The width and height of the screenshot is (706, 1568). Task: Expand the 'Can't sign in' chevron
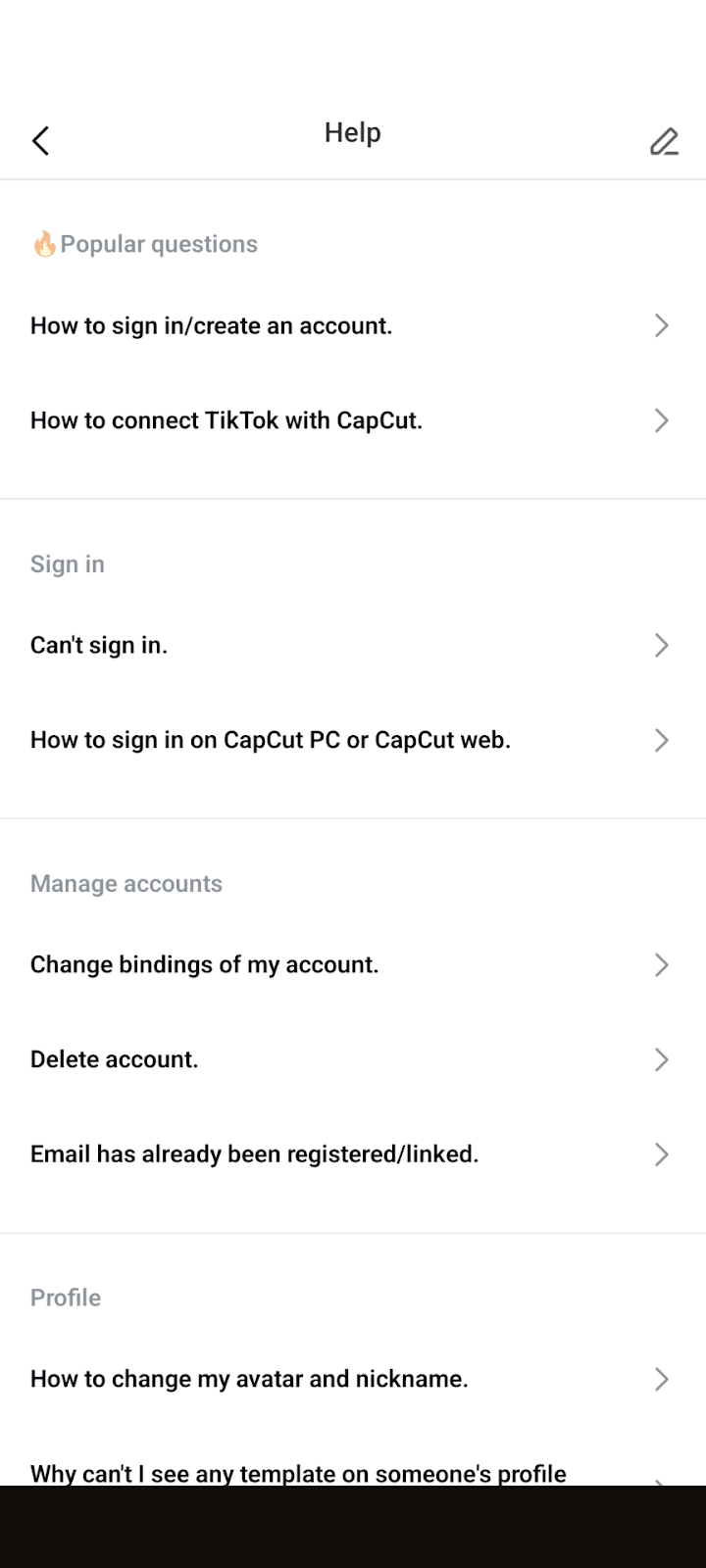coord(661,645)
